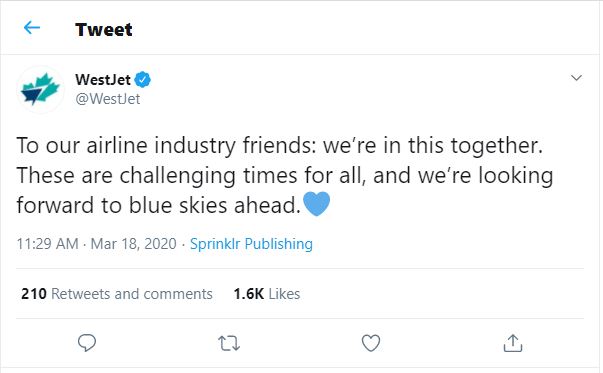Click the blue verified badge beside WestJet
The height and width of the screenshot is (373, 603).
coord(143,80)
